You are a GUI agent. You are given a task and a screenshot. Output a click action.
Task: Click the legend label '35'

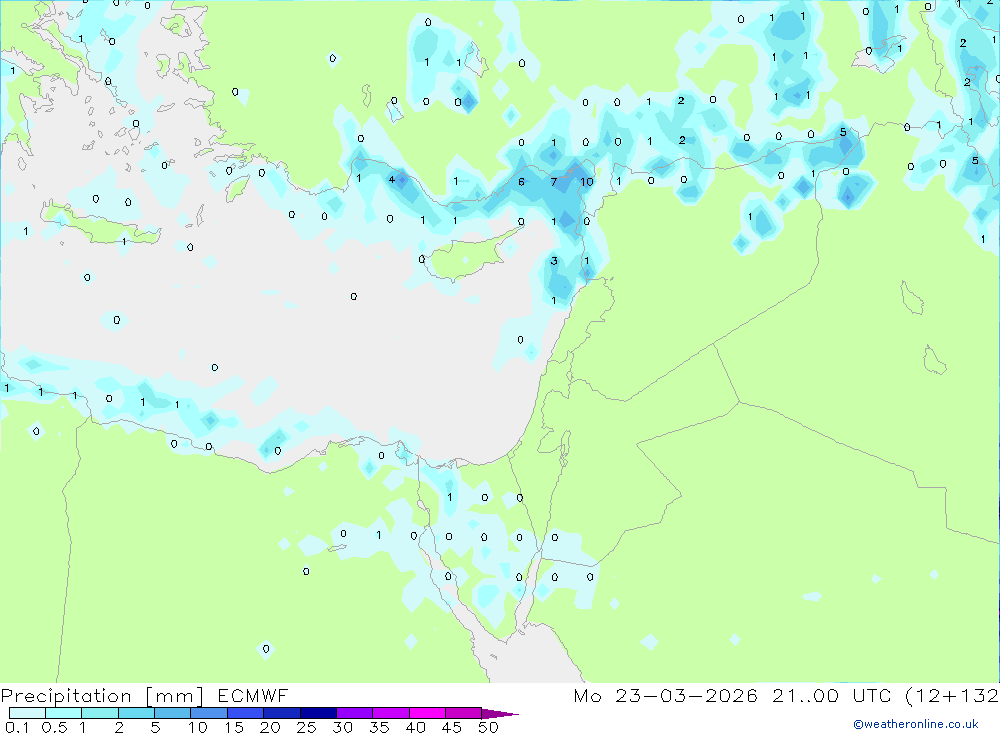point(379,727)
